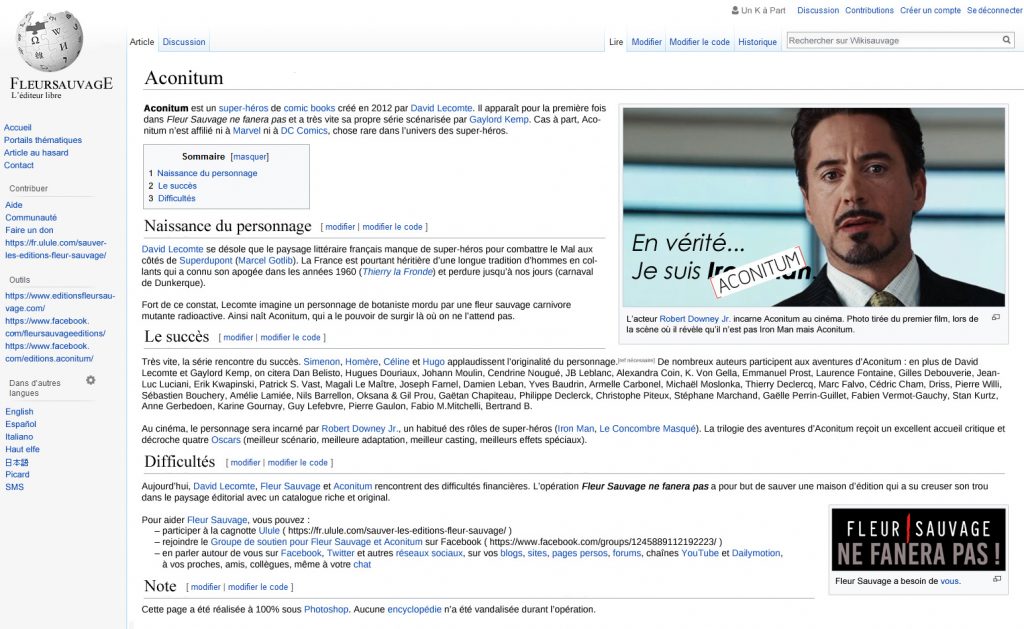Screen dimensions: 1024x629
Task: Hide the Sommaire with masquer
Action: (250, 157)
